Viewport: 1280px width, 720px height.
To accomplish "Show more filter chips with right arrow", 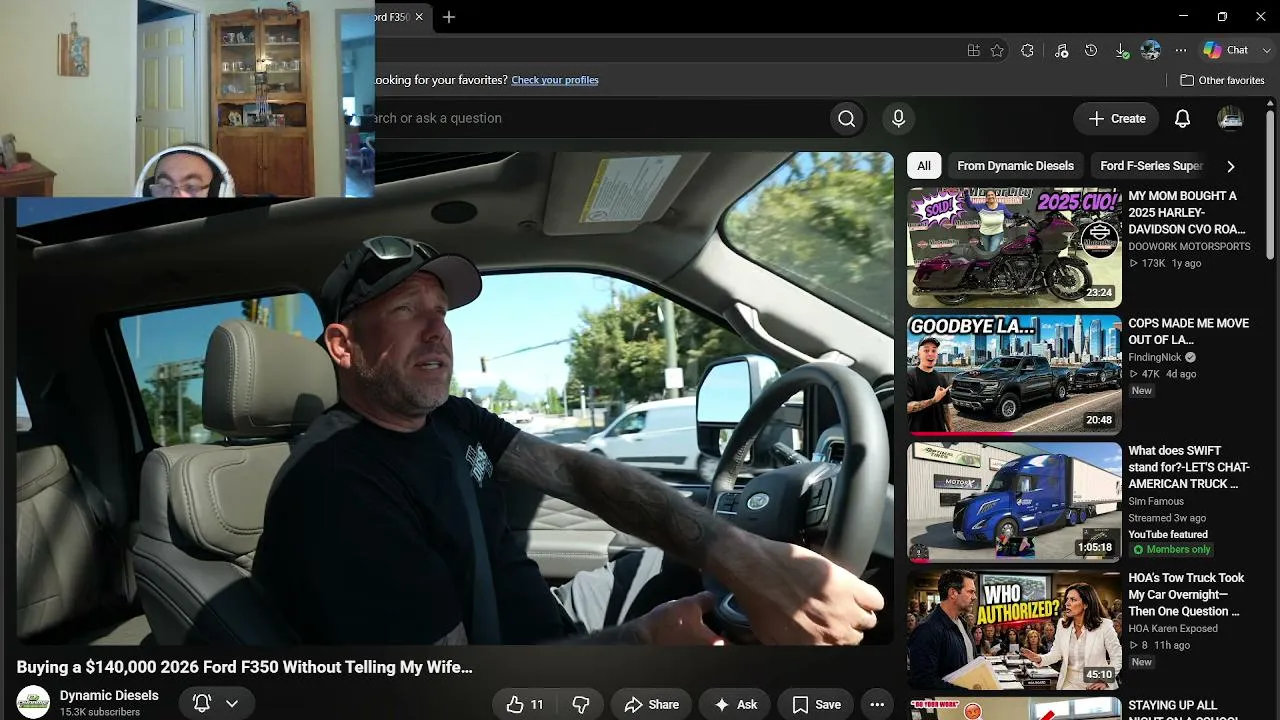I will coord(1230,166).
